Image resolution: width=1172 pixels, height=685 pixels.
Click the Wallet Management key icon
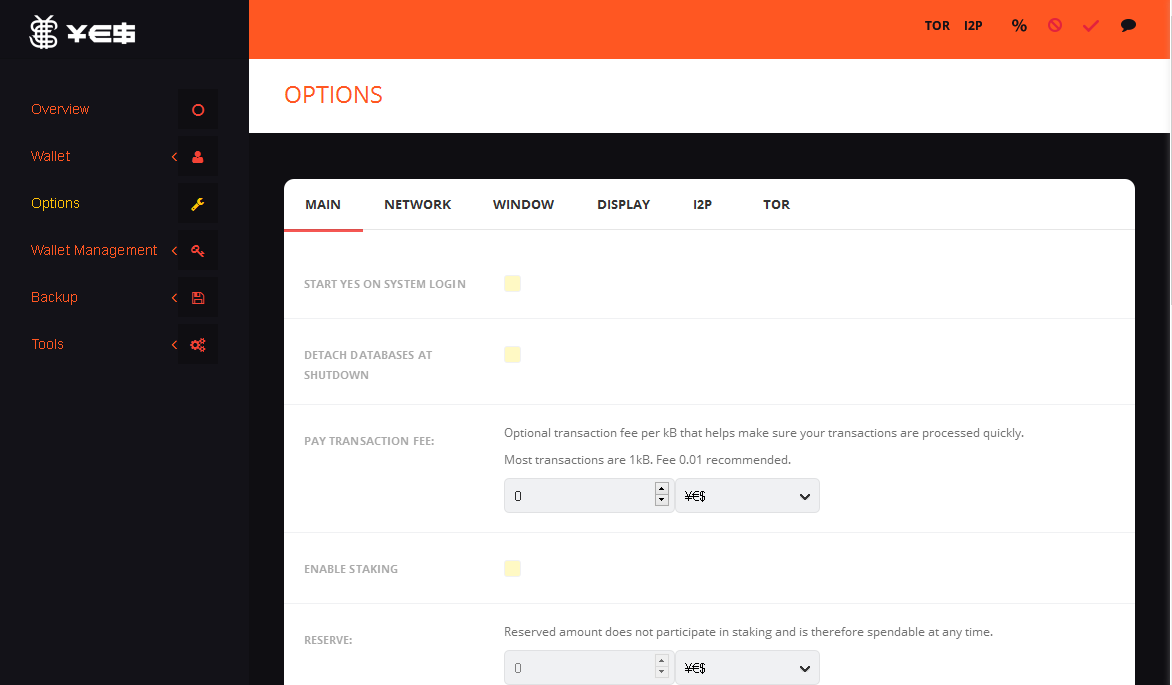pos(198,251)
